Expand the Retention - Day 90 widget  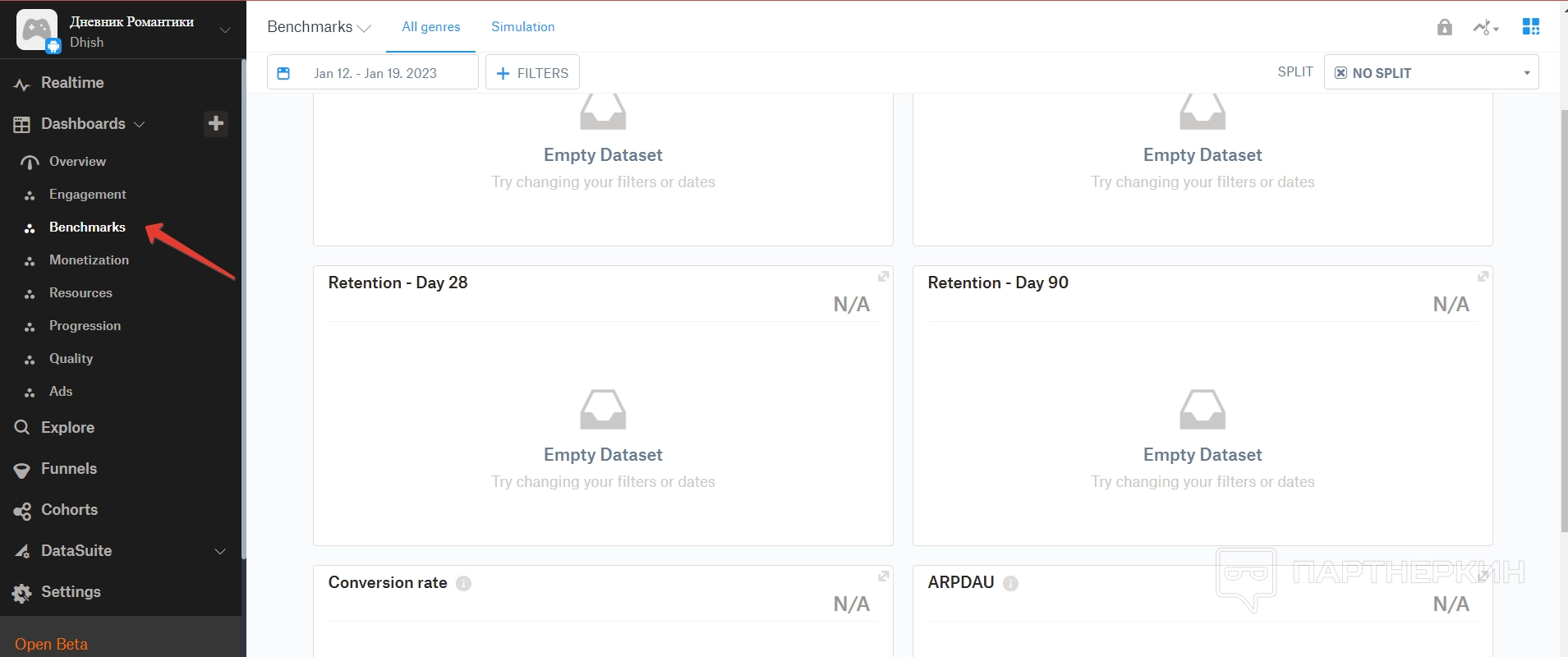pyautogui.click(x=1483, y=277)
